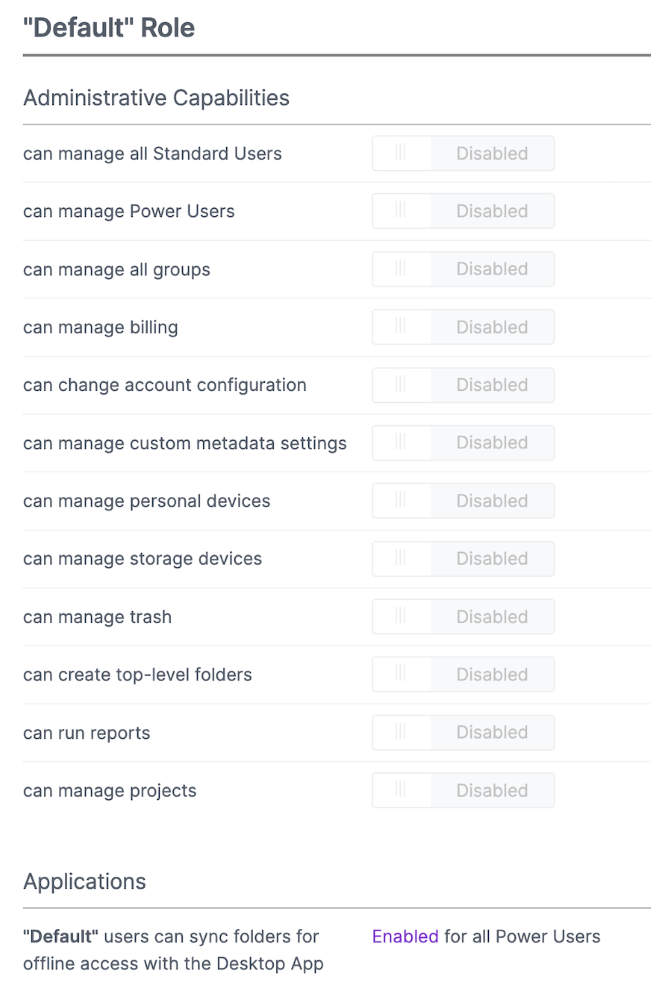Image resolution: width=651 pixels, height=1000 pixels.
Task: Click the Desktop App sync folders description text
Action: (x=172, y=951)
